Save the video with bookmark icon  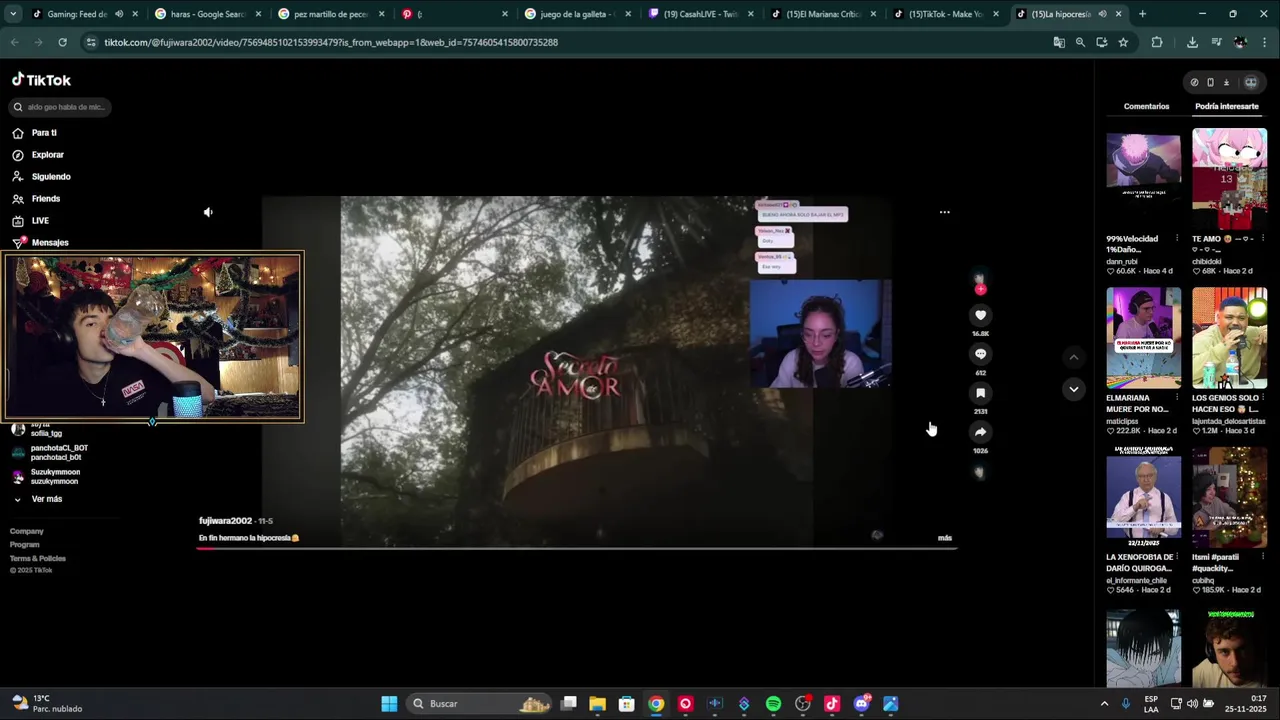[980, 393]
